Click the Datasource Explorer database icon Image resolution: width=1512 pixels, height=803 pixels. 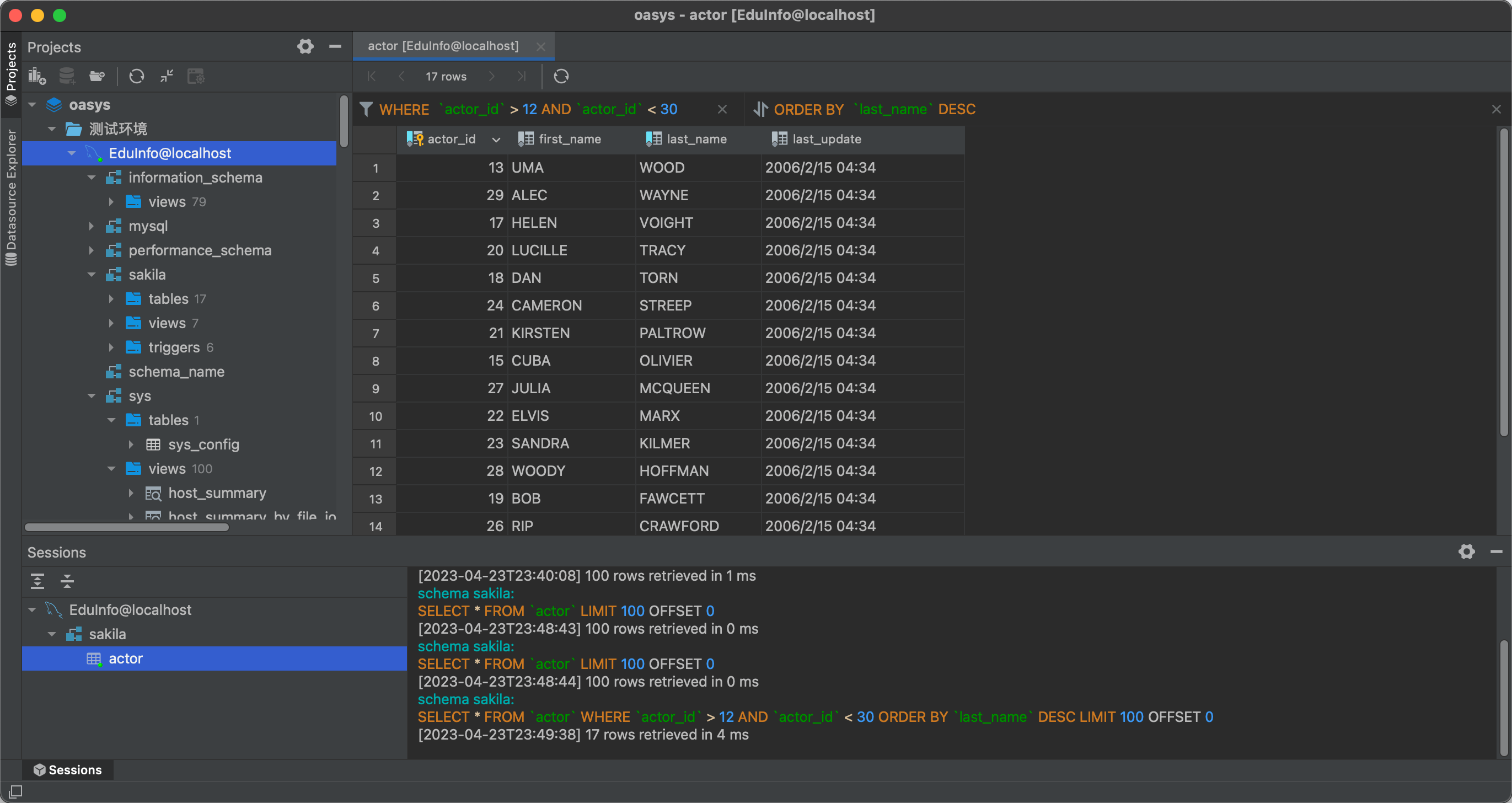tap(11, 258)
